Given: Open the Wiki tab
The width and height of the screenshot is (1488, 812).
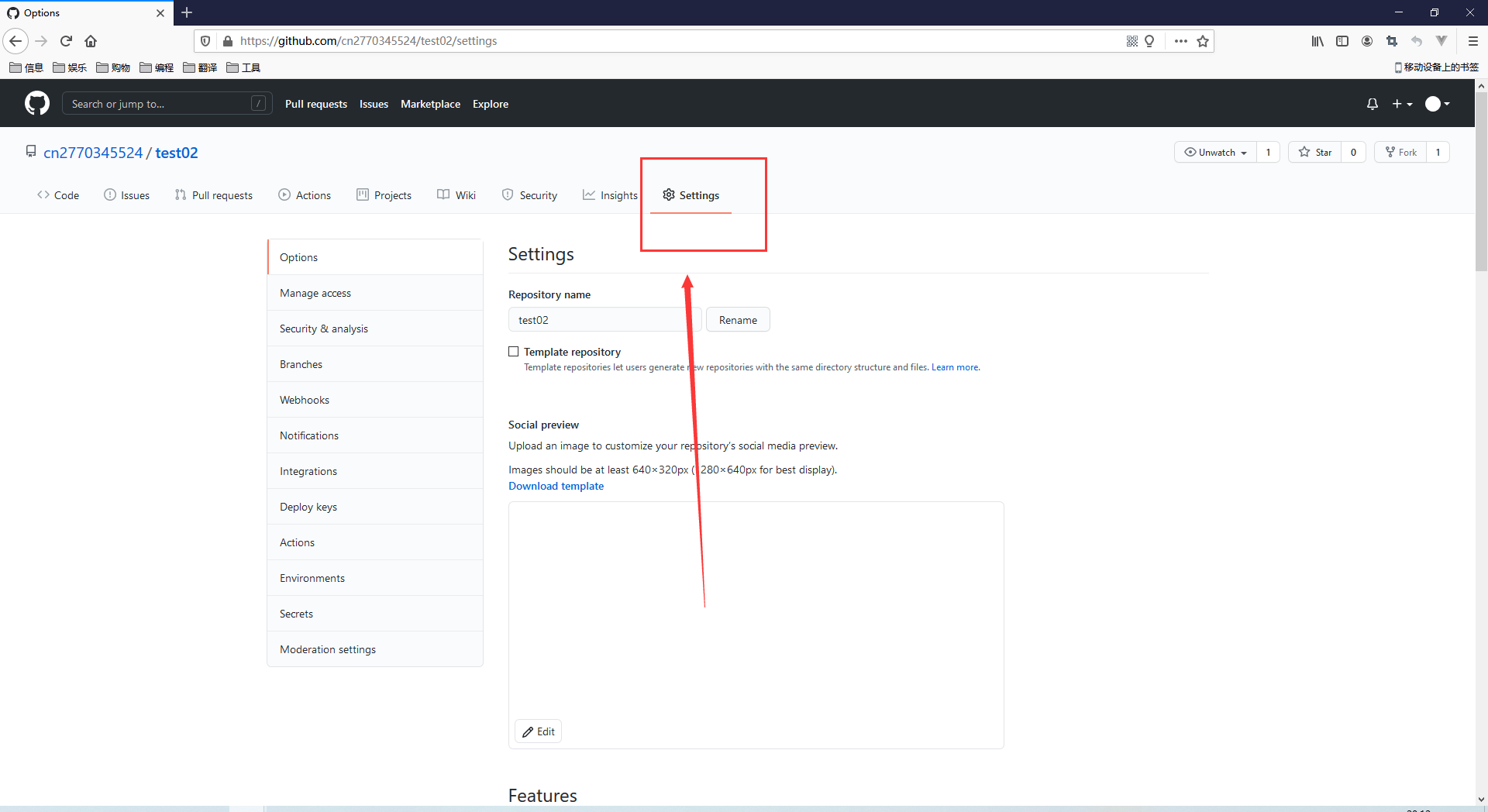Looking at the screenshot, I should [x=456, y=195].
